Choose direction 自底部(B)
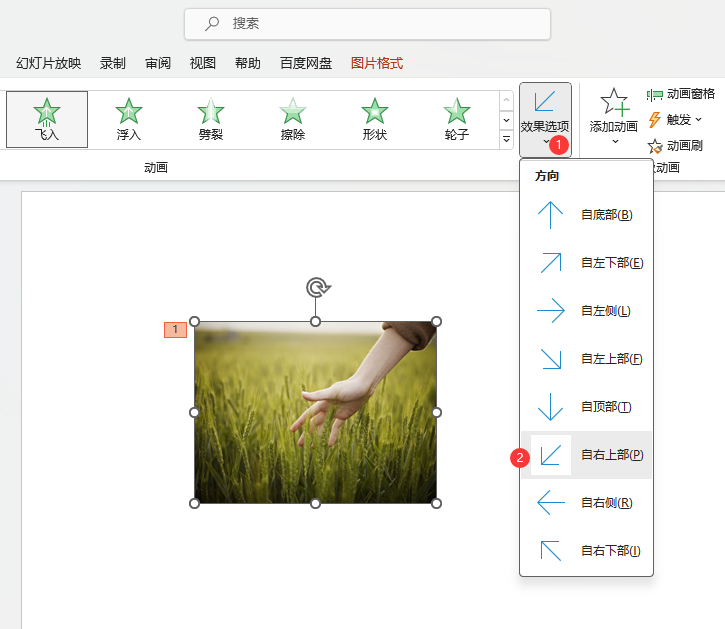The width and height of the screenshot is (725, 629). (x=586, y=215)
